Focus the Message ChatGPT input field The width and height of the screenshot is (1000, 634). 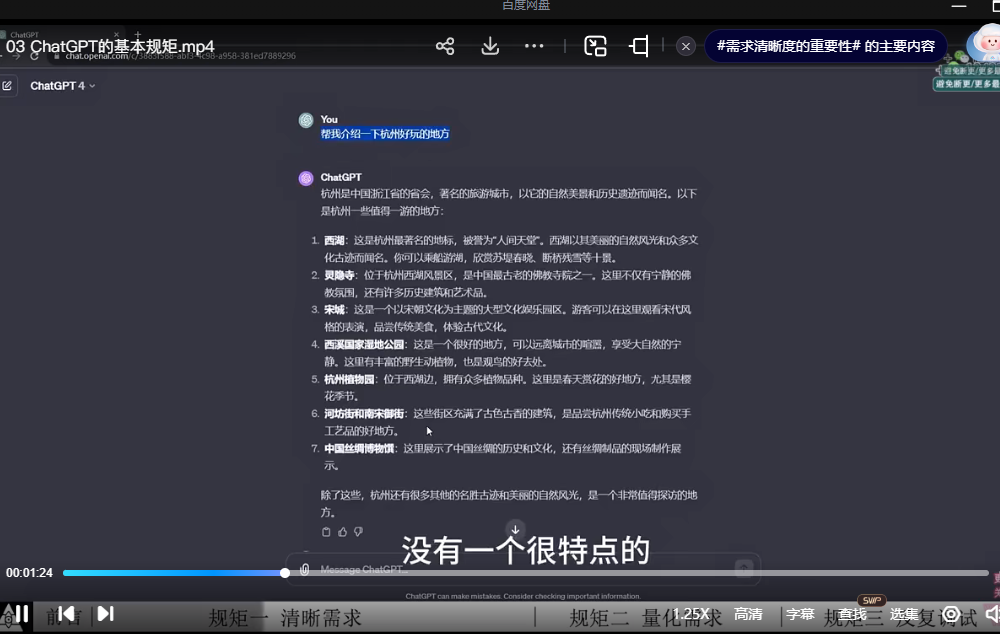(523, 569)
